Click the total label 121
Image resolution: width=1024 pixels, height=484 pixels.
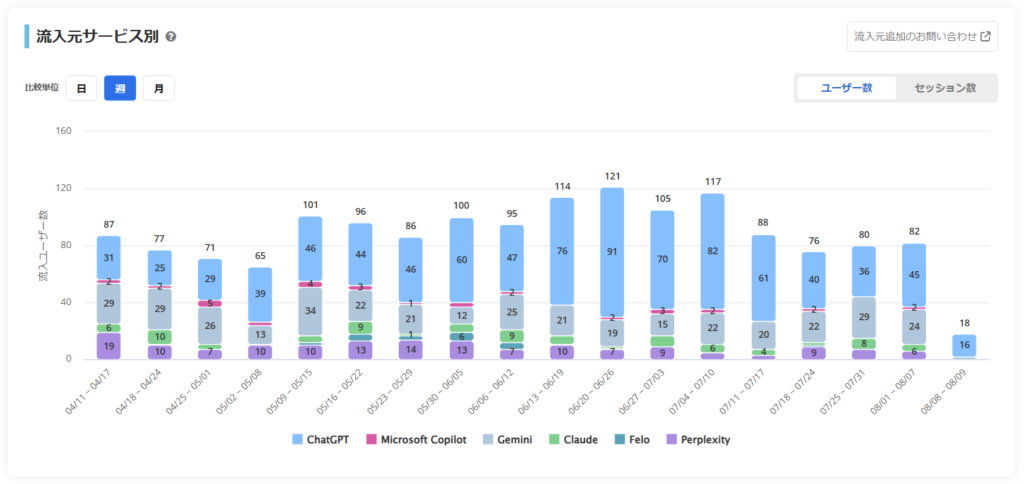(x=612, y=176)
